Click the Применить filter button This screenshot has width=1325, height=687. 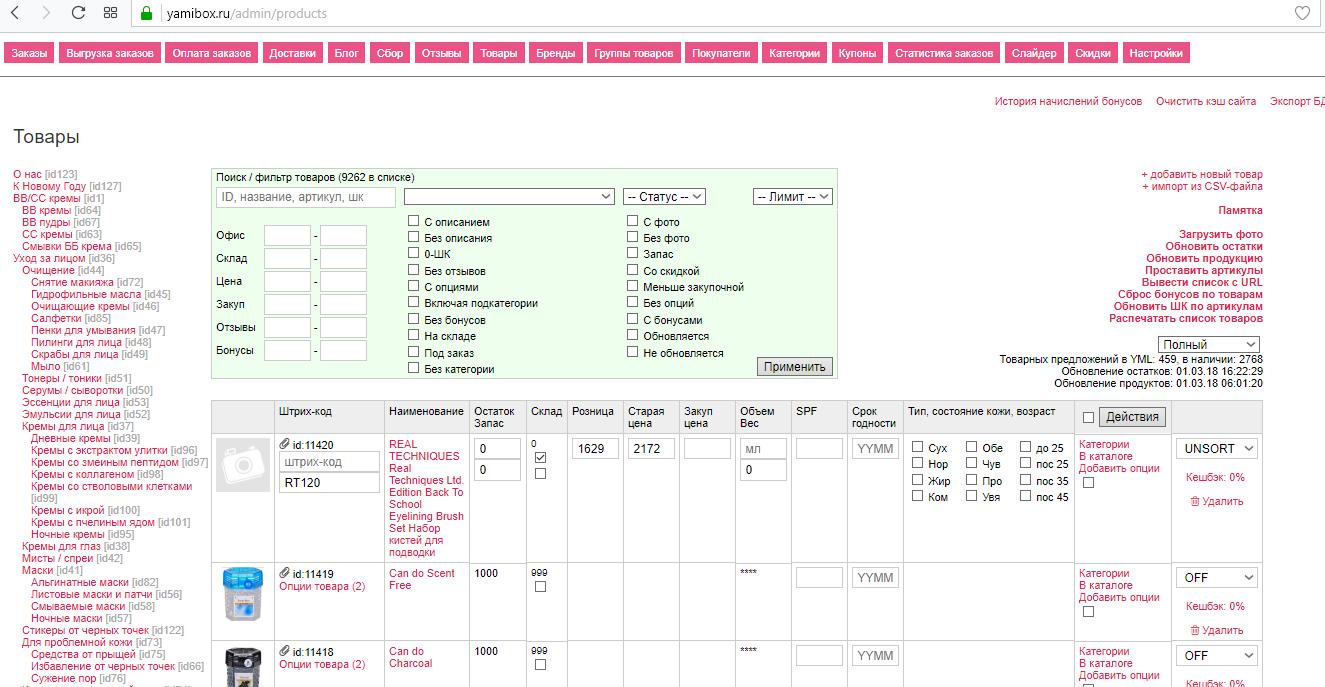click(795, 366)
